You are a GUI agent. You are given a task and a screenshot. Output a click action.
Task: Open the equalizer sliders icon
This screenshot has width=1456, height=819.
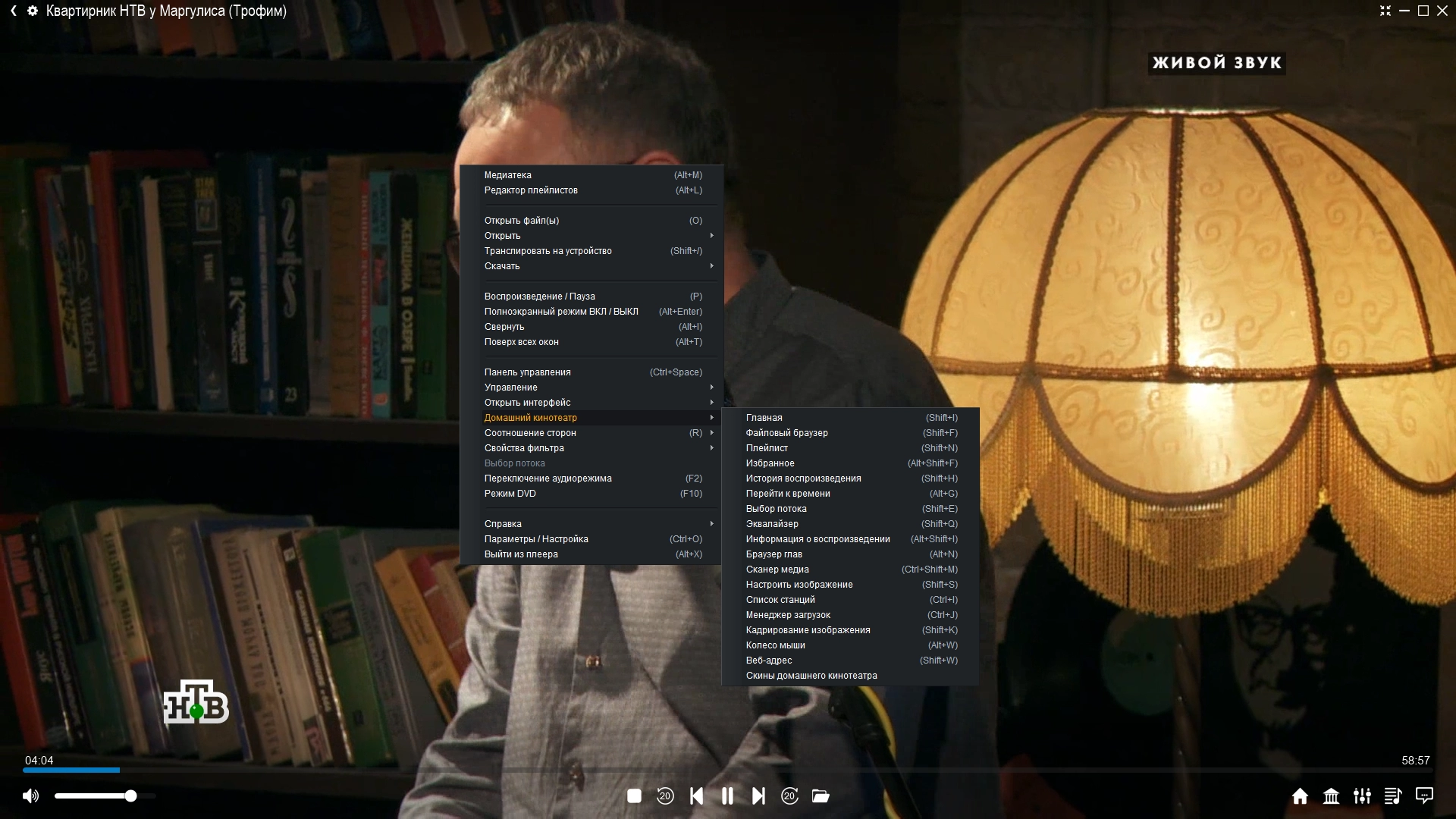pos(1362,795)
